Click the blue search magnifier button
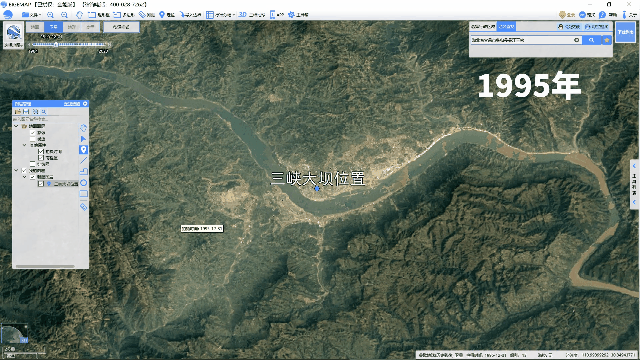This screenshot has width=640, height=360. click(591, 40)
